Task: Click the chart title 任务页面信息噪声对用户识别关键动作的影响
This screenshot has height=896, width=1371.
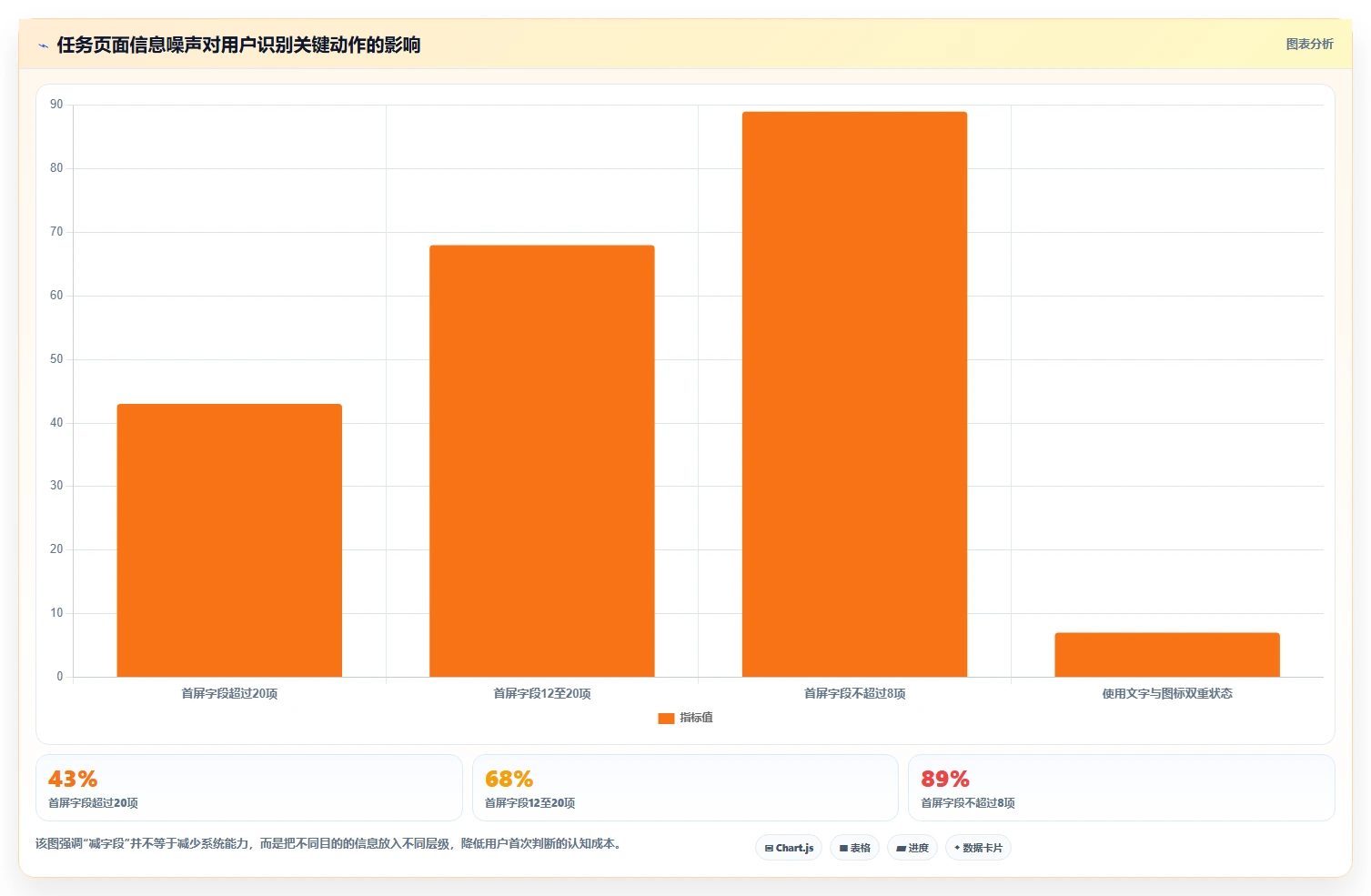Action: click(238, 45)
